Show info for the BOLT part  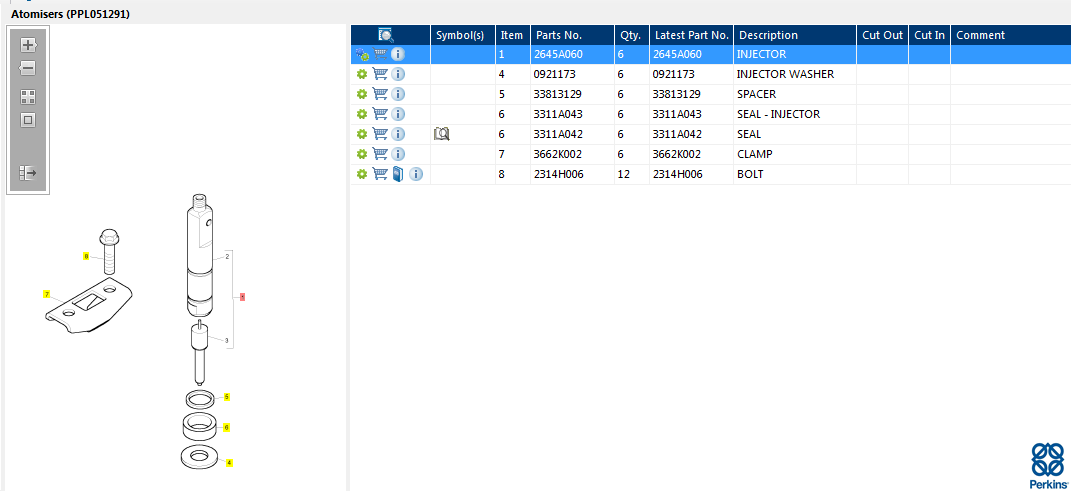[x=416, y=174]
